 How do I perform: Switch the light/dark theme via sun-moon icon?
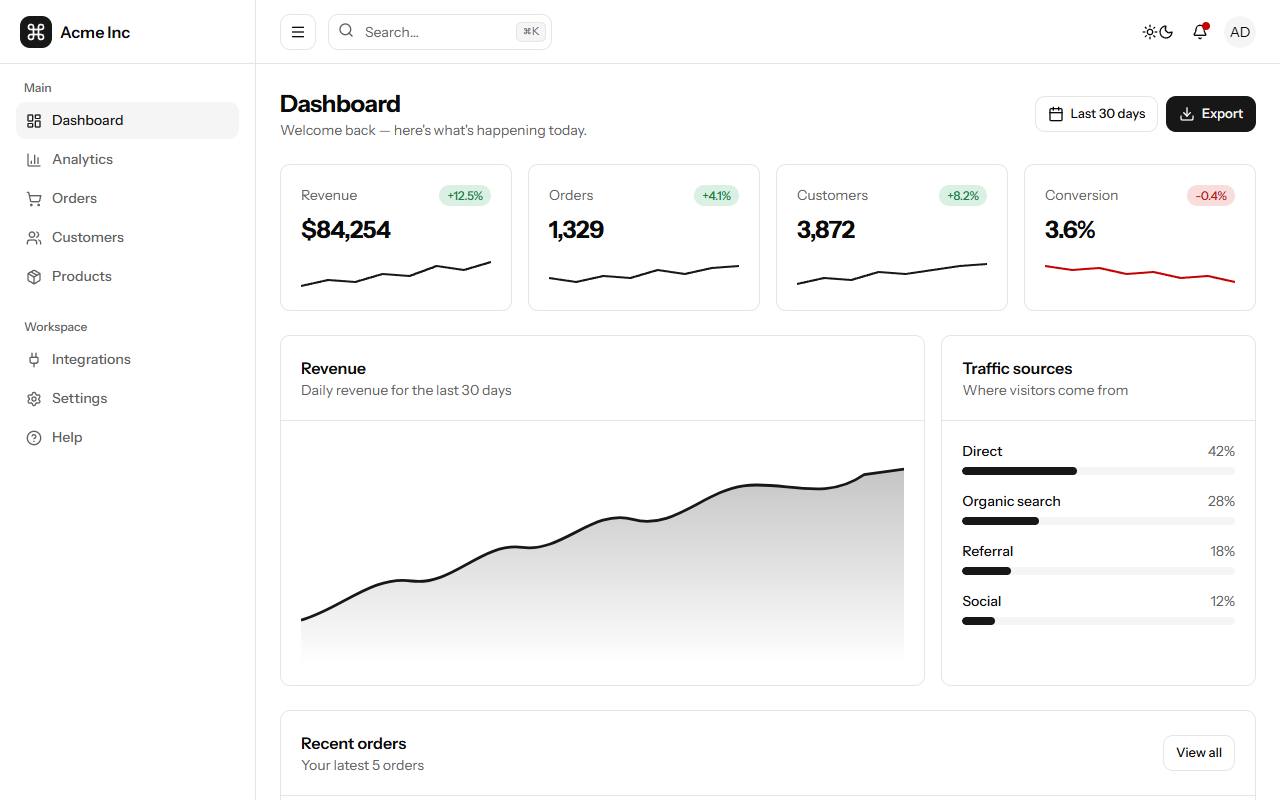click(1158, 32)
